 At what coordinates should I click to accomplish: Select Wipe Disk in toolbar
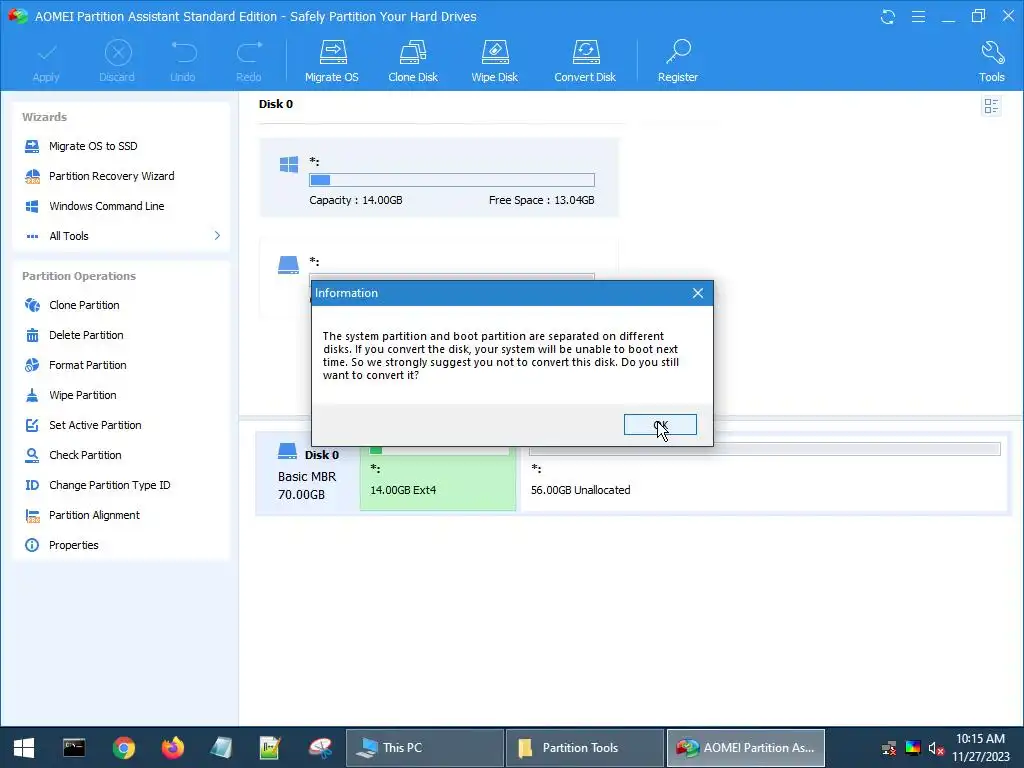[x=494, y=61]
